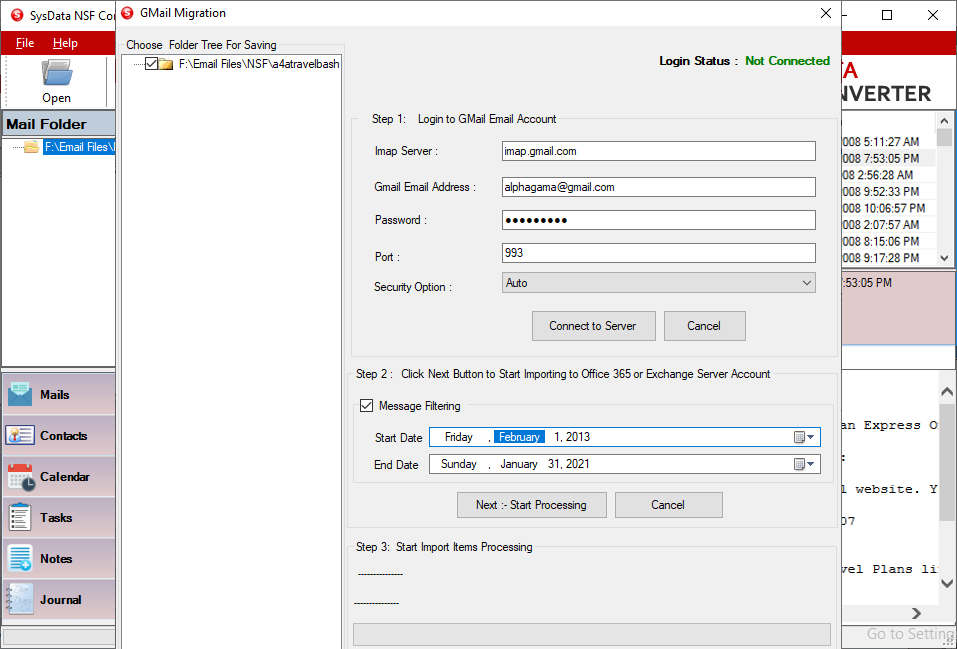Toggle the Message Filtering checkbox
The height and width of the screenshot is (649, 957).
click(366, 405)
